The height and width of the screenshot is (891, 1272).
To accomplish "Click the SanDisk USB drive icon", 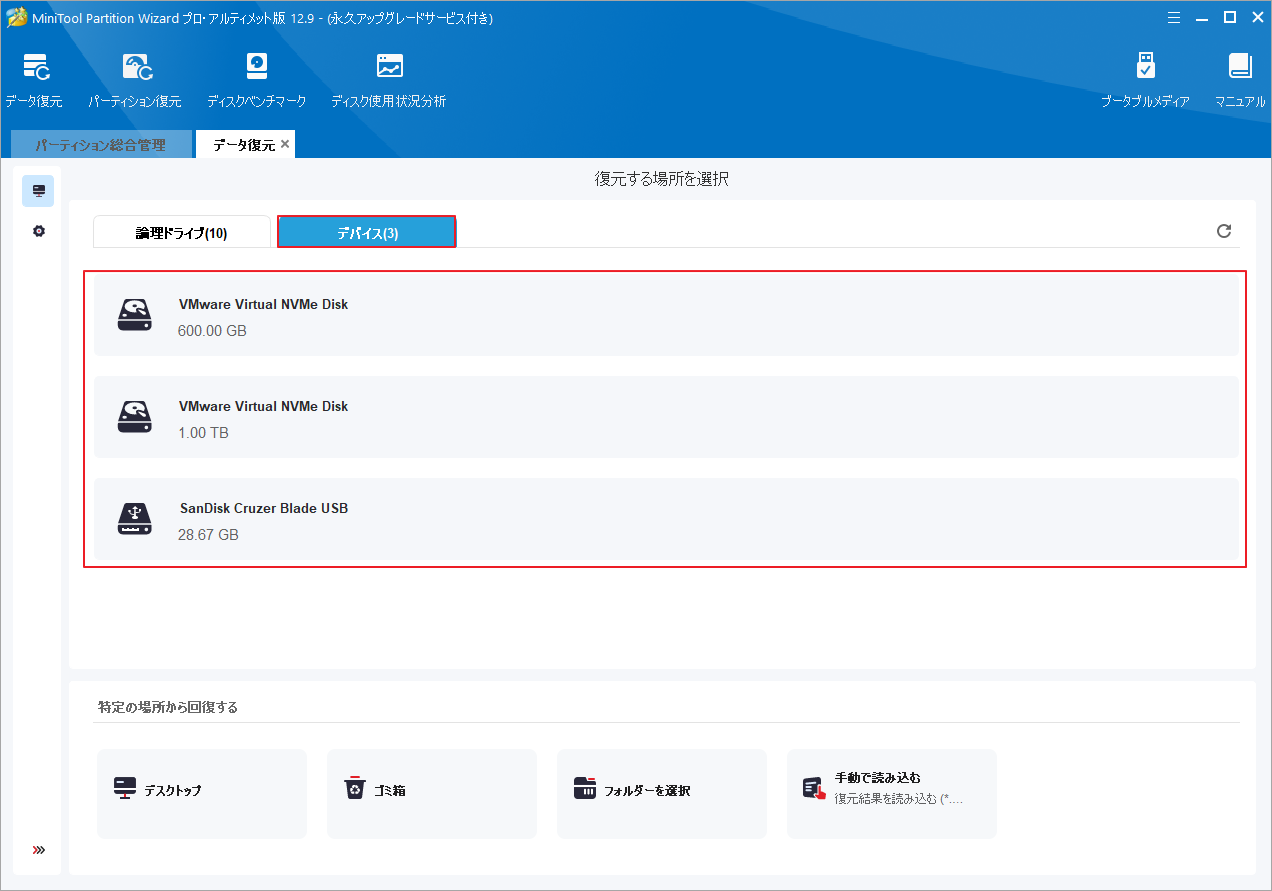I will click(134, 519).
